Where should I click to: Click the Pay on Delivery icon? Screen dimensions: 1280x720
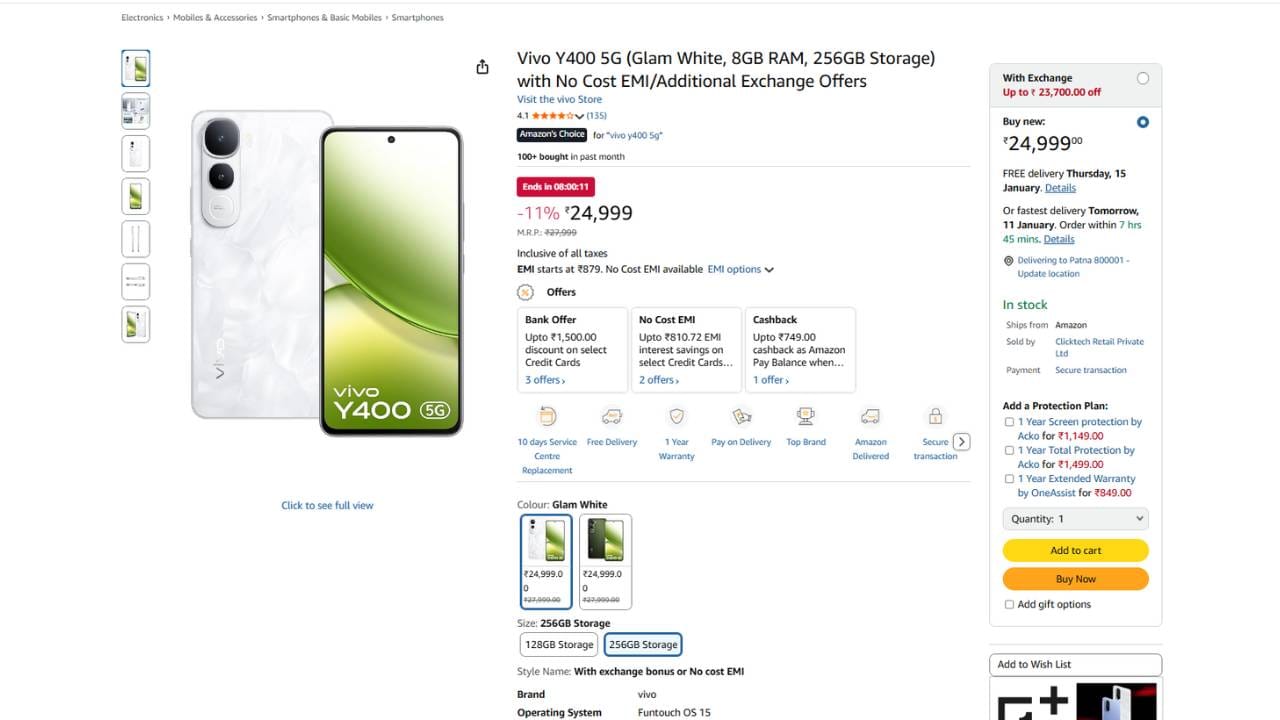[741, 416]
